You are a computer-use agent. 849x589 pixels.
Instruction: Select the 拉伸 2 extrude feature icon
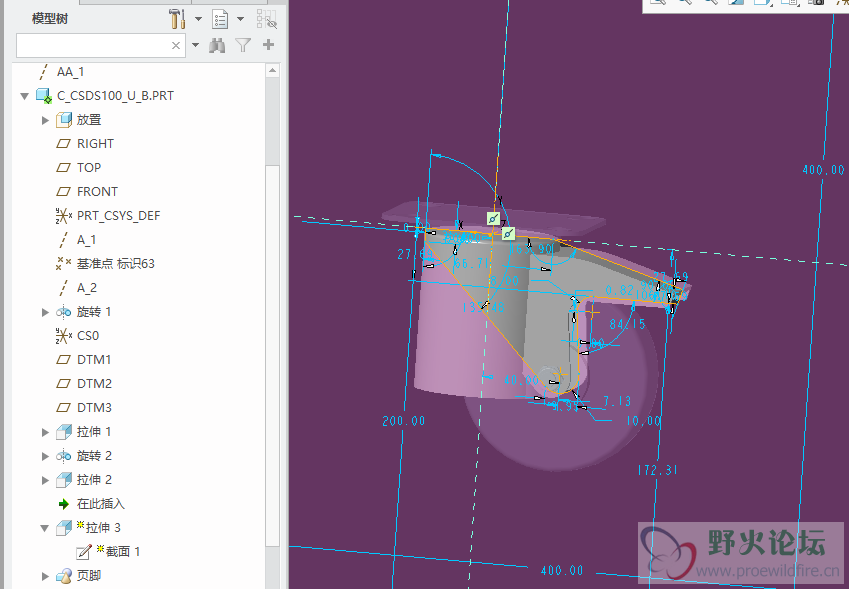pyautogui.click(x=64, y=480)
